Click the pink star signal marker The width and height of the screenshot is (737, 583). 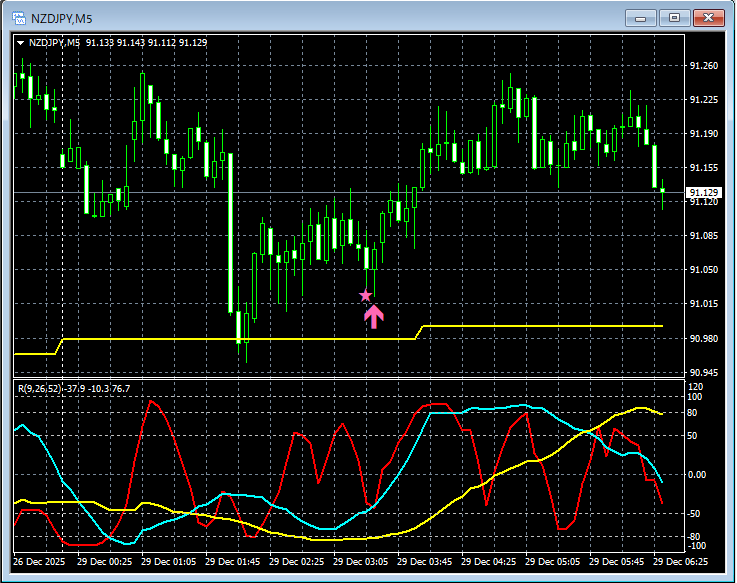click(365, 295)
